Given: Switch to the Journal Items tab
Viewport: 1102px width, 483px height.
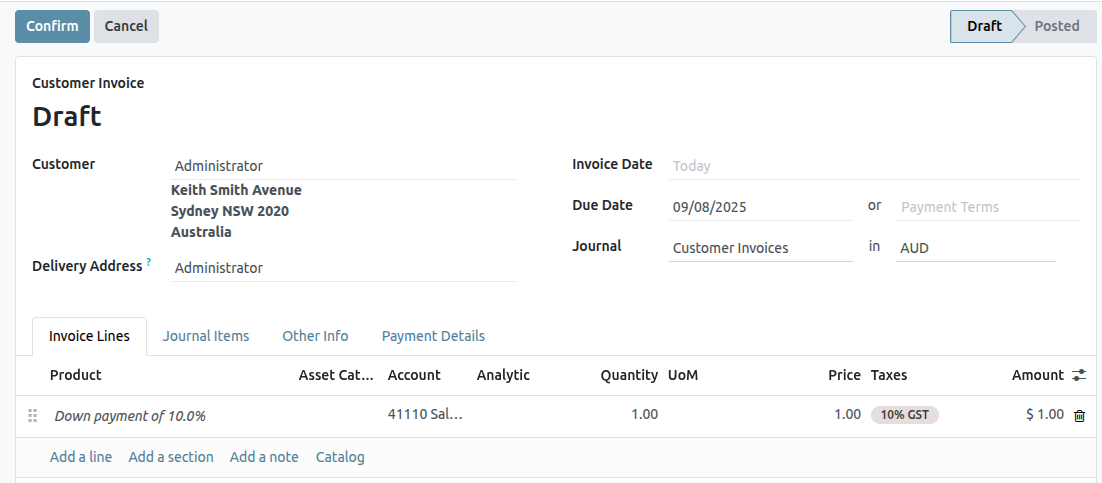Looking at the screenshot, I should pyautogui.click(x=206, y=336).
